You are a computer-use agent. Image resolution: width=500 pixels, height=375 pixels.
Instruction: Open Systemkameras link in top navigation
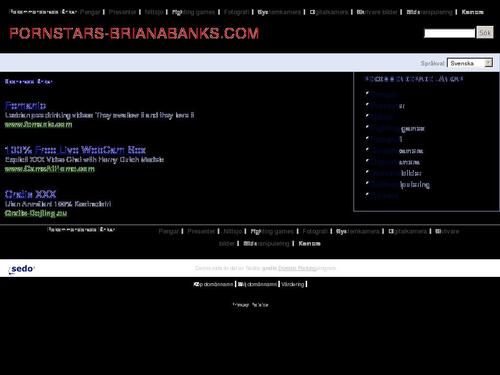coord(279,12)
